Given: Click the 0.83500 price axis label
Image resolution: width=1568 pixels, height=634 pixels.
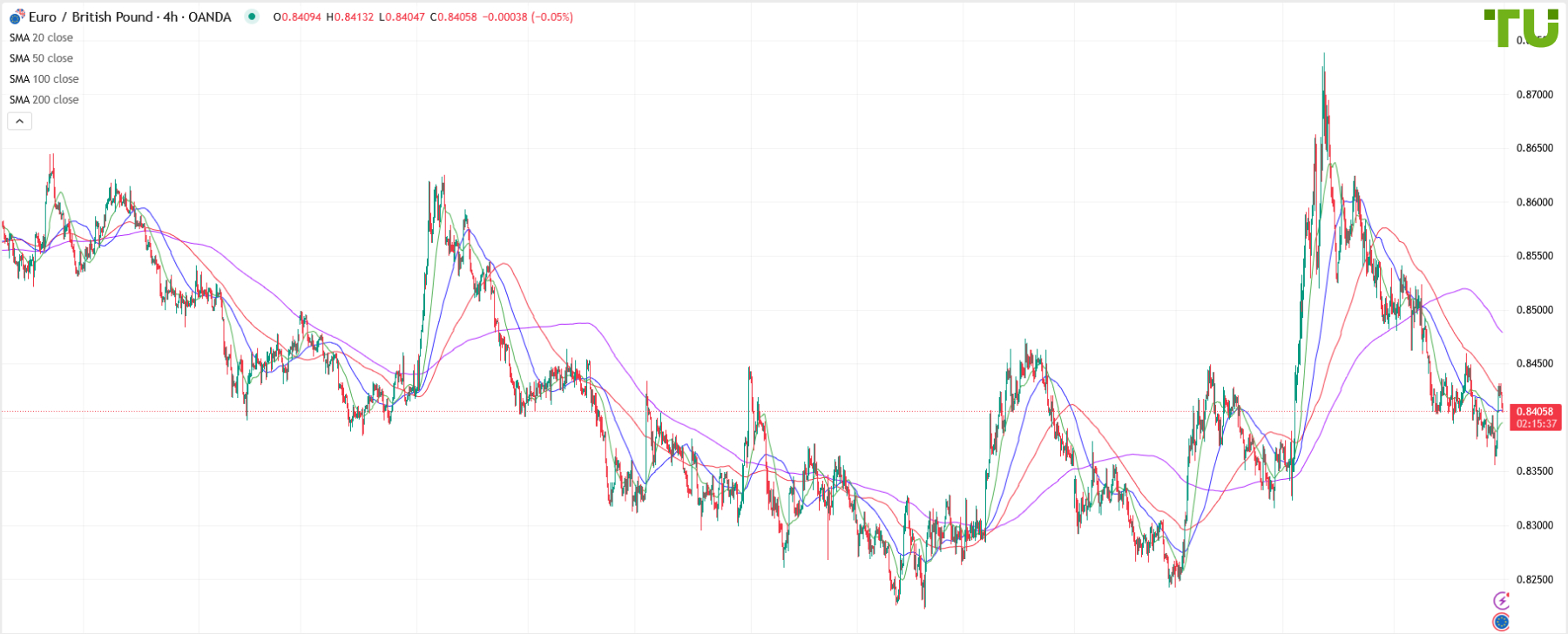Looking at the screenshot, I should tap(1535, 471).
